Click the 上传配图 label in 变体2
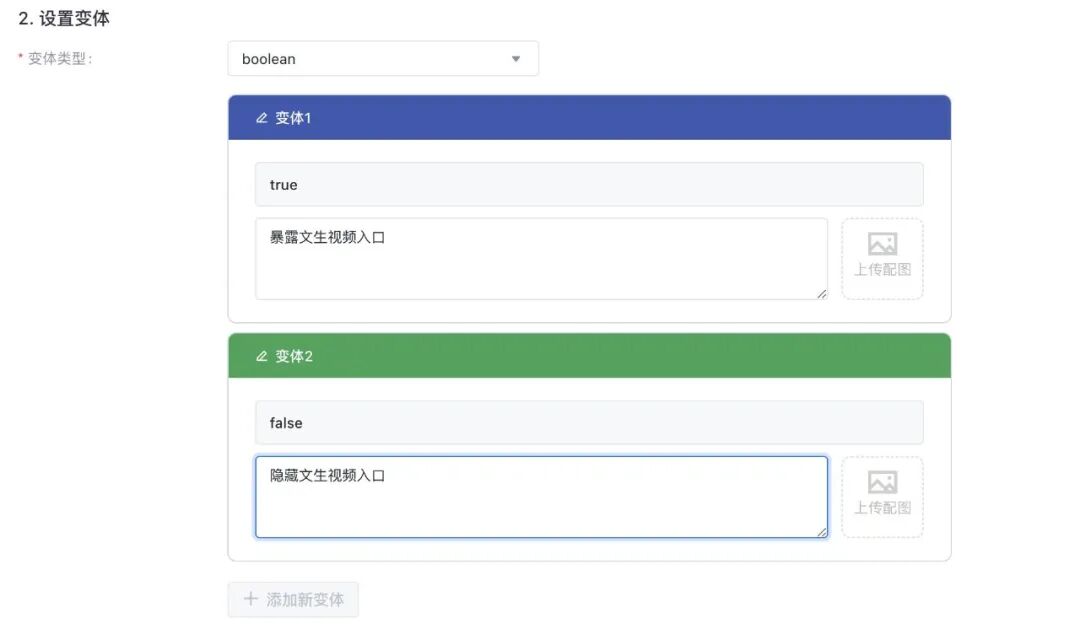1080x629 pixels. tap(882, 508)
